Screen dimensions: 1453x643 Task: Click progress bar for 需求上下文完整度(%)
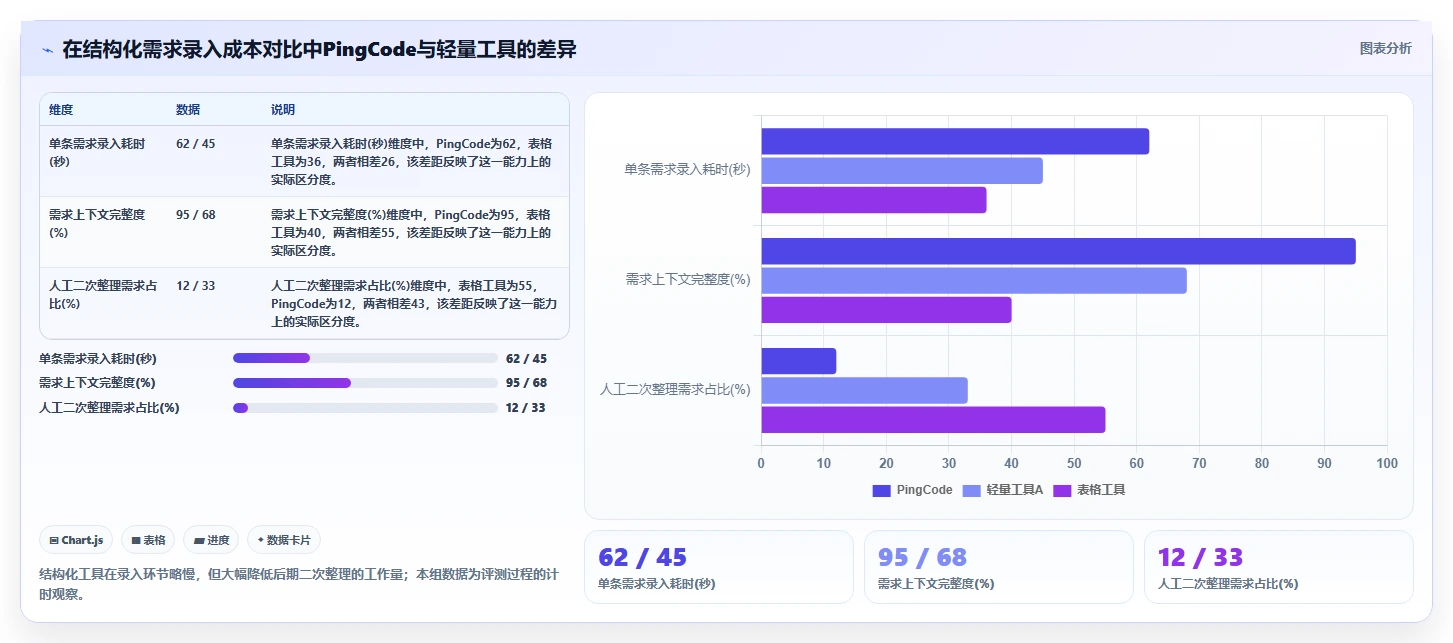365,383
